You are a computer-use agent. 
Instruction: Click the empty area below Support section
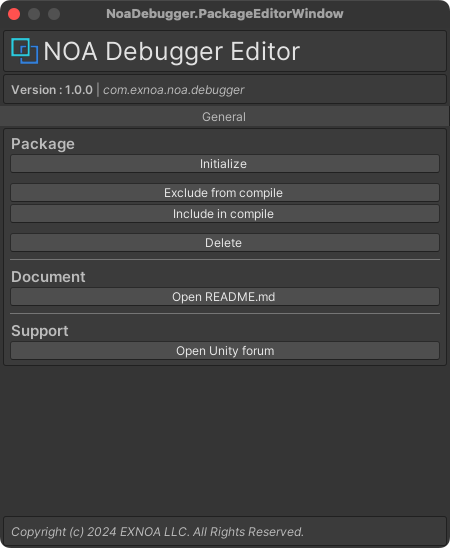[x=225, y=440]
